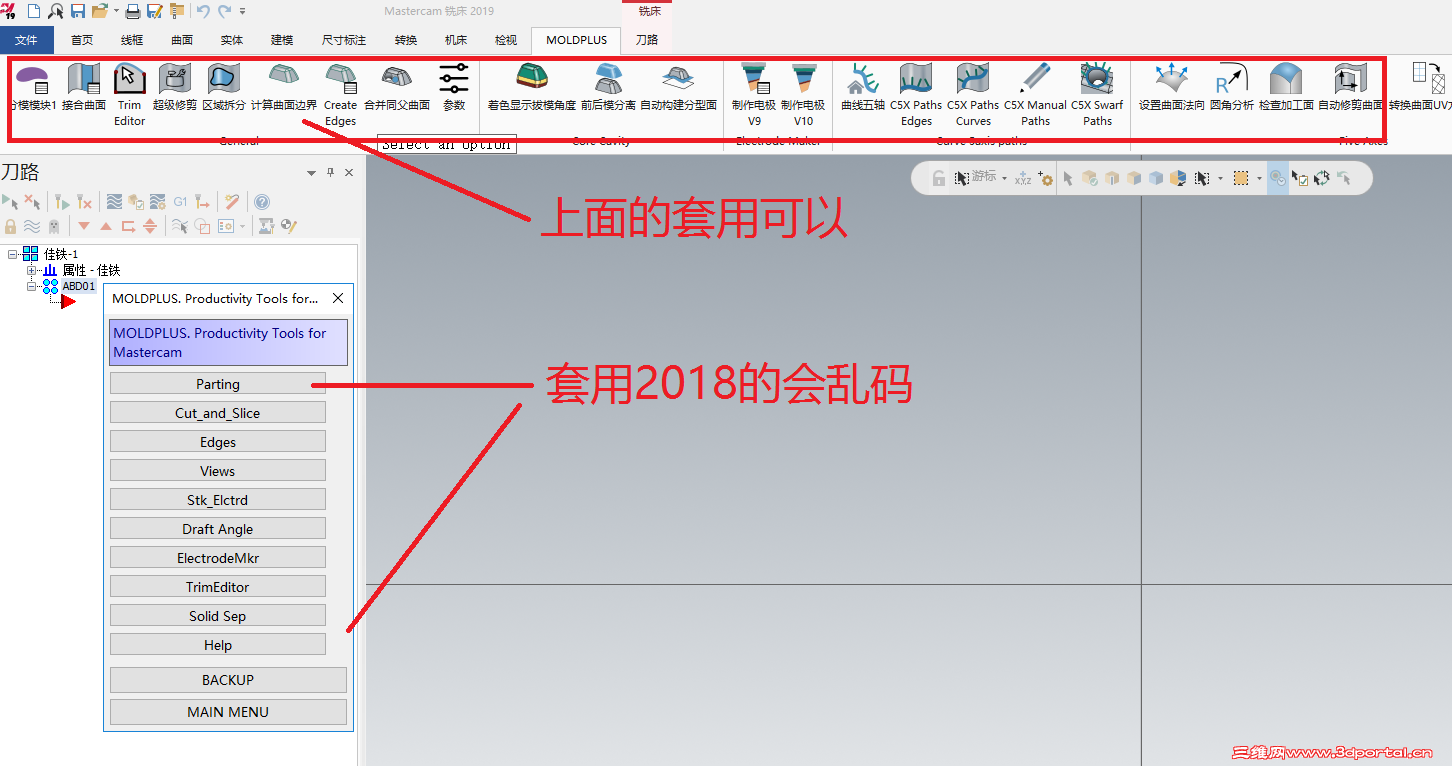Toggle the unlock padlock in selection bar
The width and height of the screenshot is (1452, 766).
pyautogui.click(x=938, y=178)
